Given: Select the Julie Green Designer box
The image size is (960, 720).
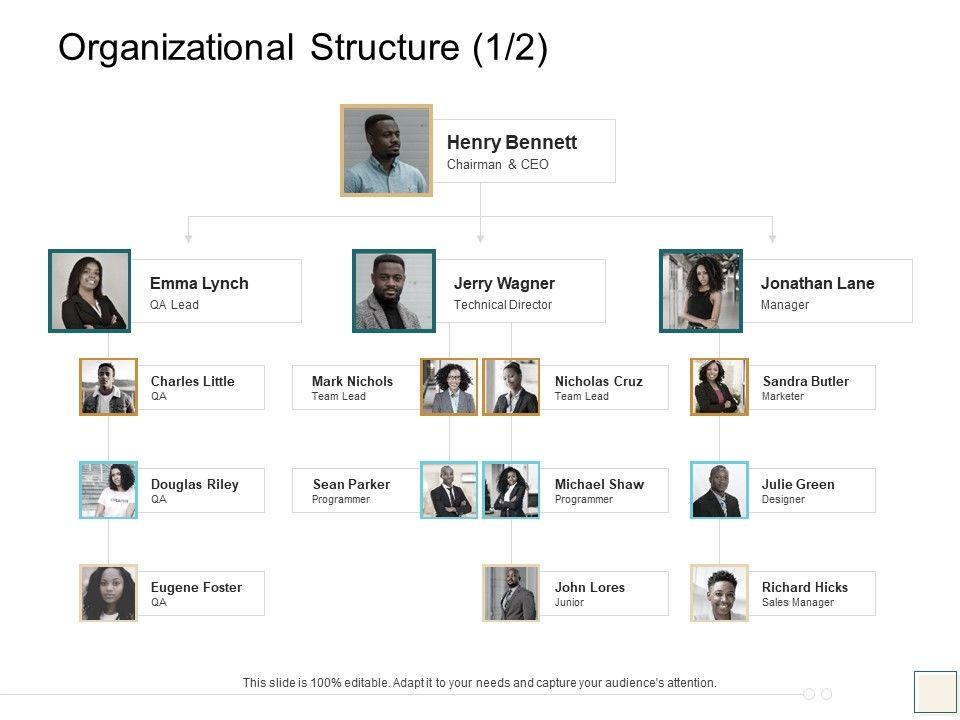Looking at the screenshot, I should tap(811, 490).
